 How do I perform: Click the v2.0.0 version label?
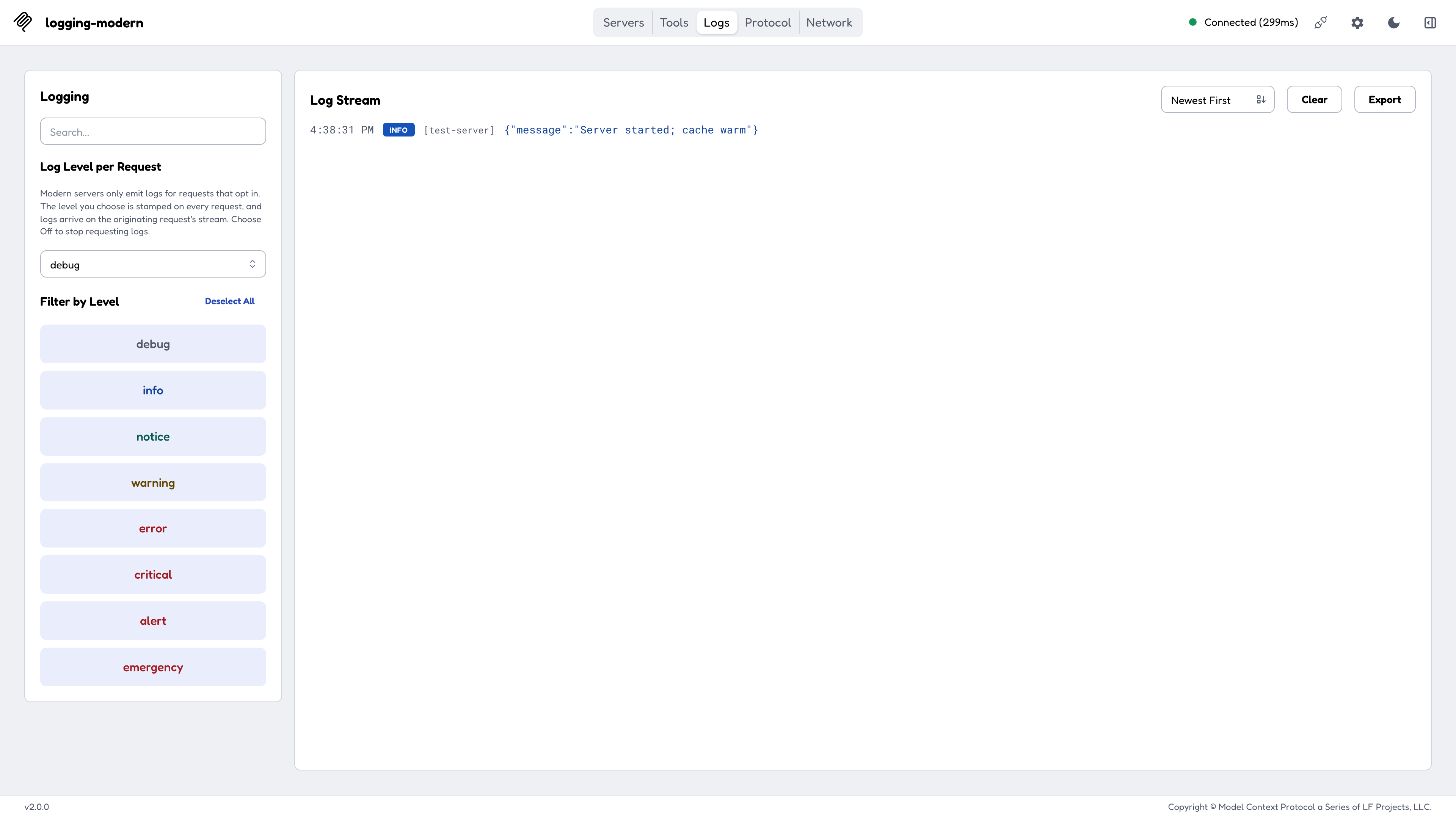click(37, 806)
